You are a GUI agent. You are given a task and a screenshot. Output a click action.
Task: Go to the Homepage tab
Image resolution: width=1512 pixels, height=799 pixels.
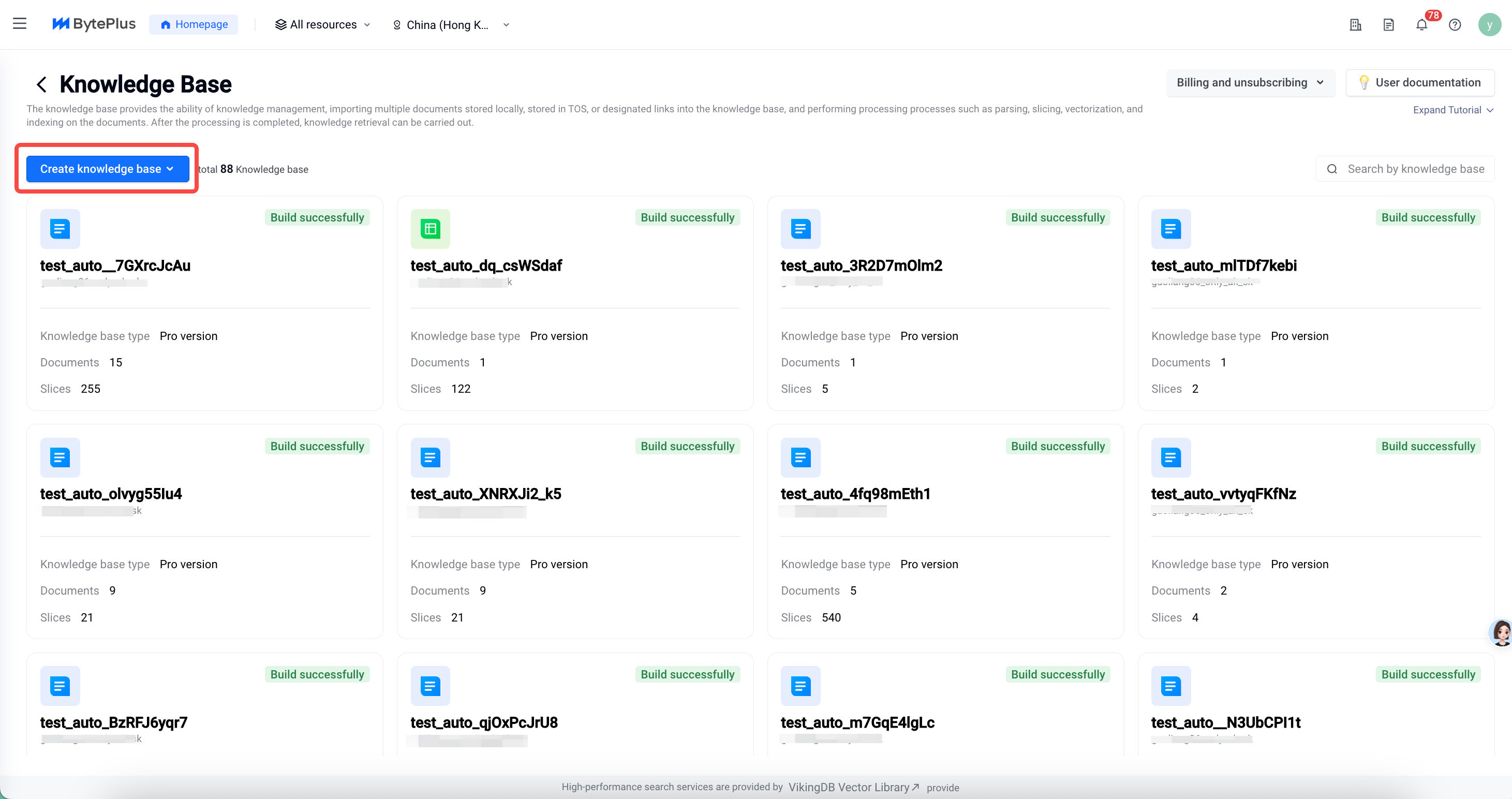pyautogui.click(x=193, y=25)
